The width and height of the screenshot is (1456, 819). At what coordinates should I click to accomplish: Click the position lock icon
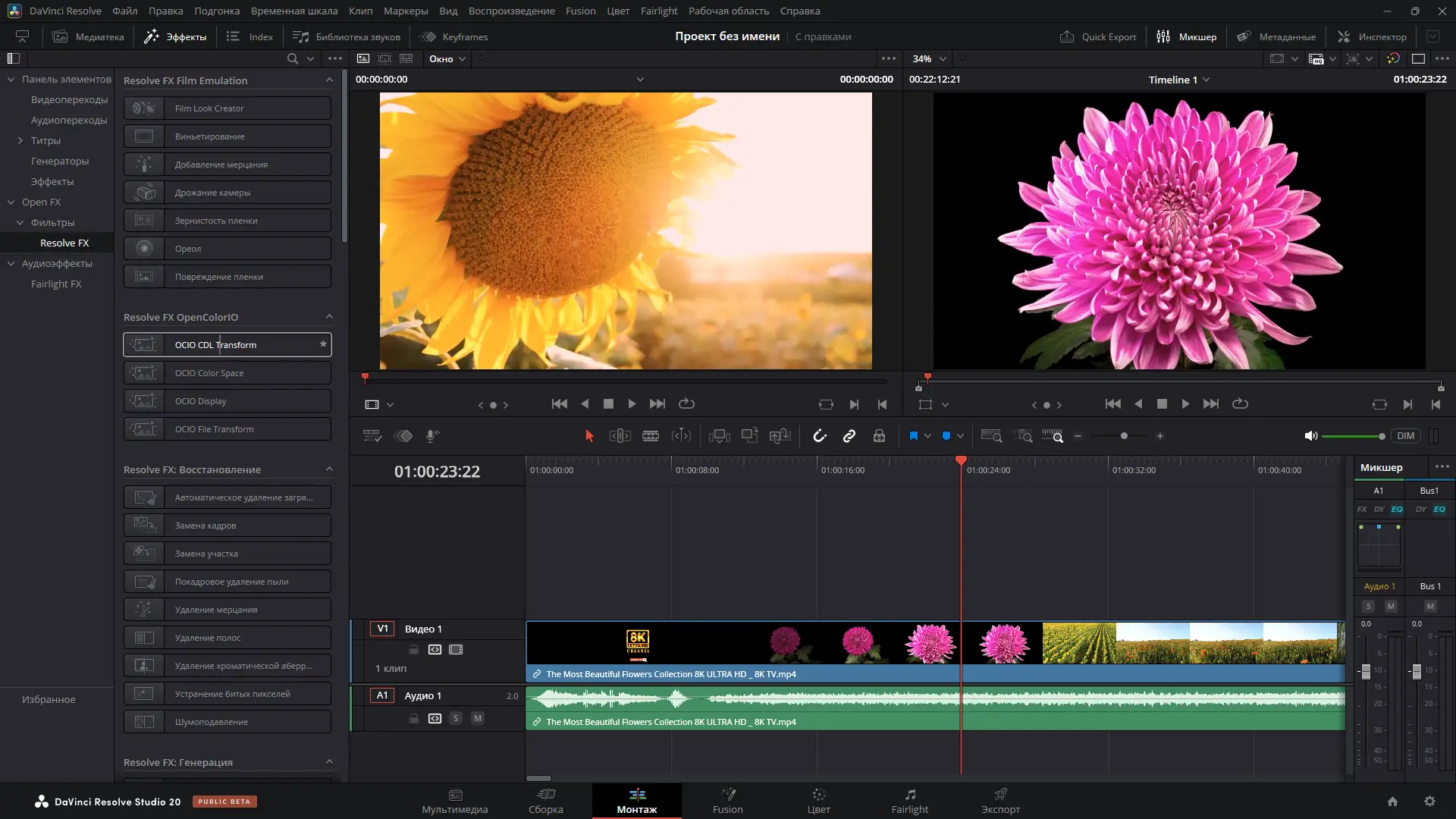[879, 436]
